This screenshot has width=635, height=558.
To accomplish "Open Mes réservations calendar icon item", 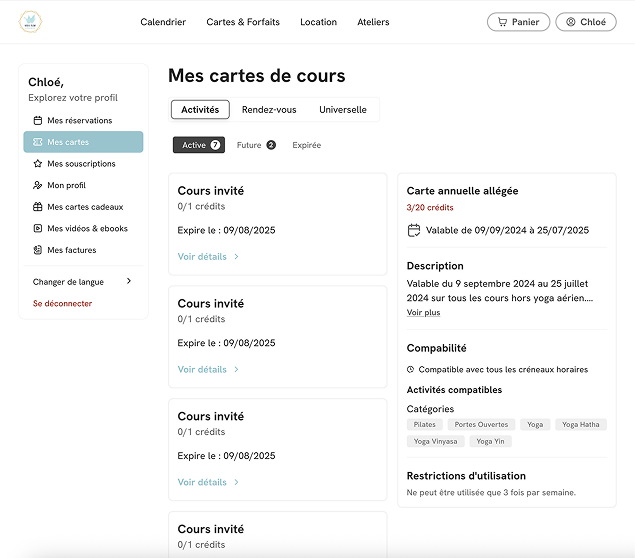I will click(38, 121).
